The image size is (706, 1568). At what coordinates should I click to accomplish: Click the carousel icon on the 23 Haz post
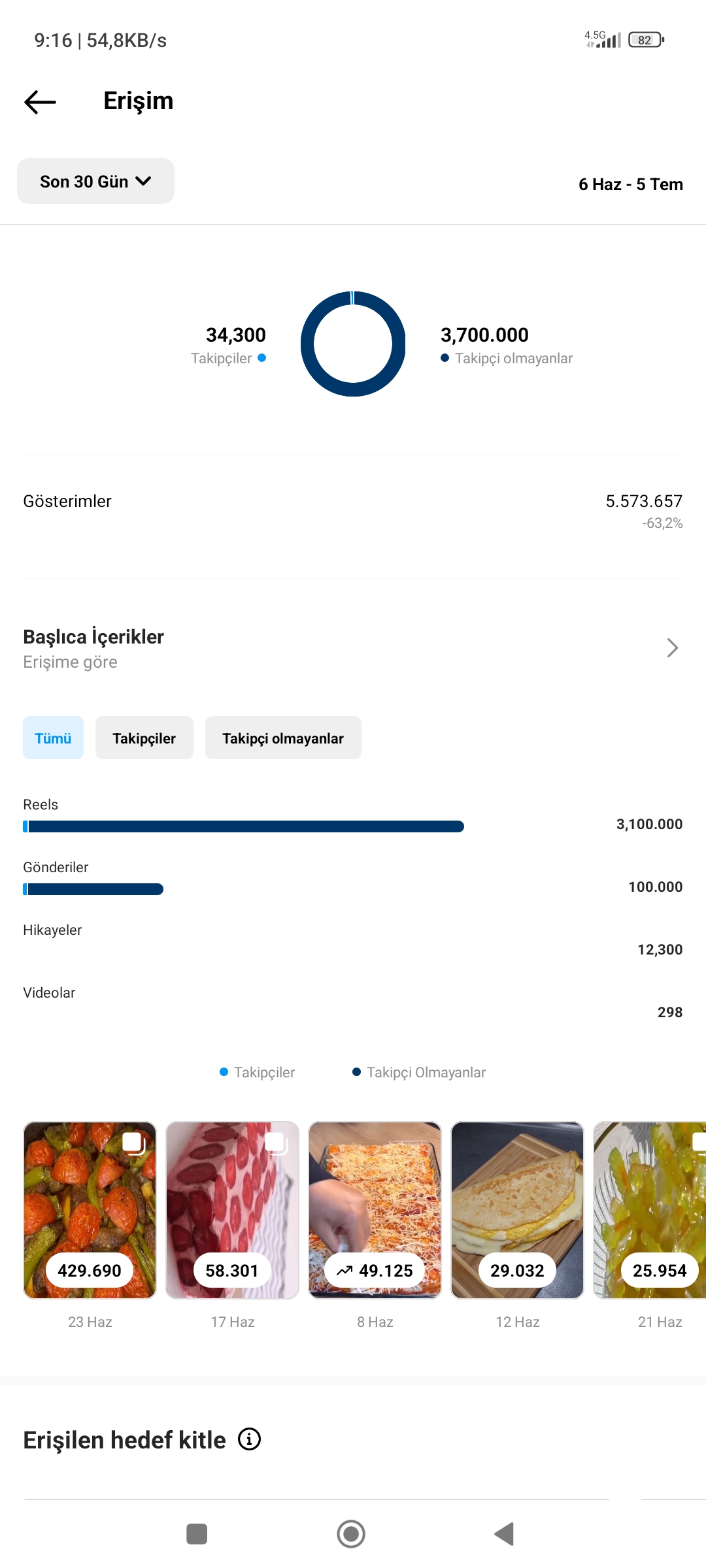[x=134, y=1143]
